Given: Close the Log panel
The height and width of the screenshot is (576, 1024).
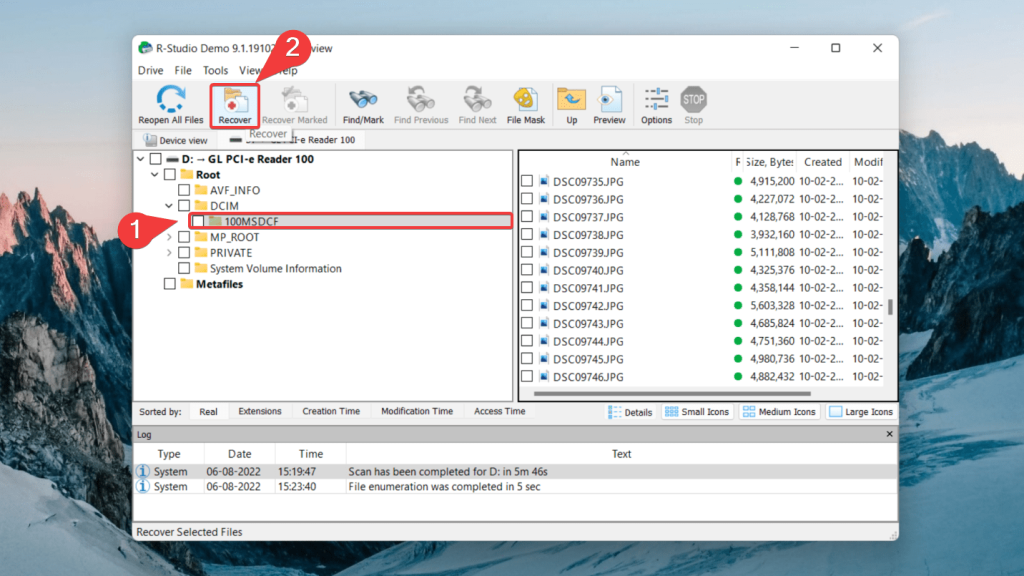Looking at the screenshot, I should tap(889, 434).
